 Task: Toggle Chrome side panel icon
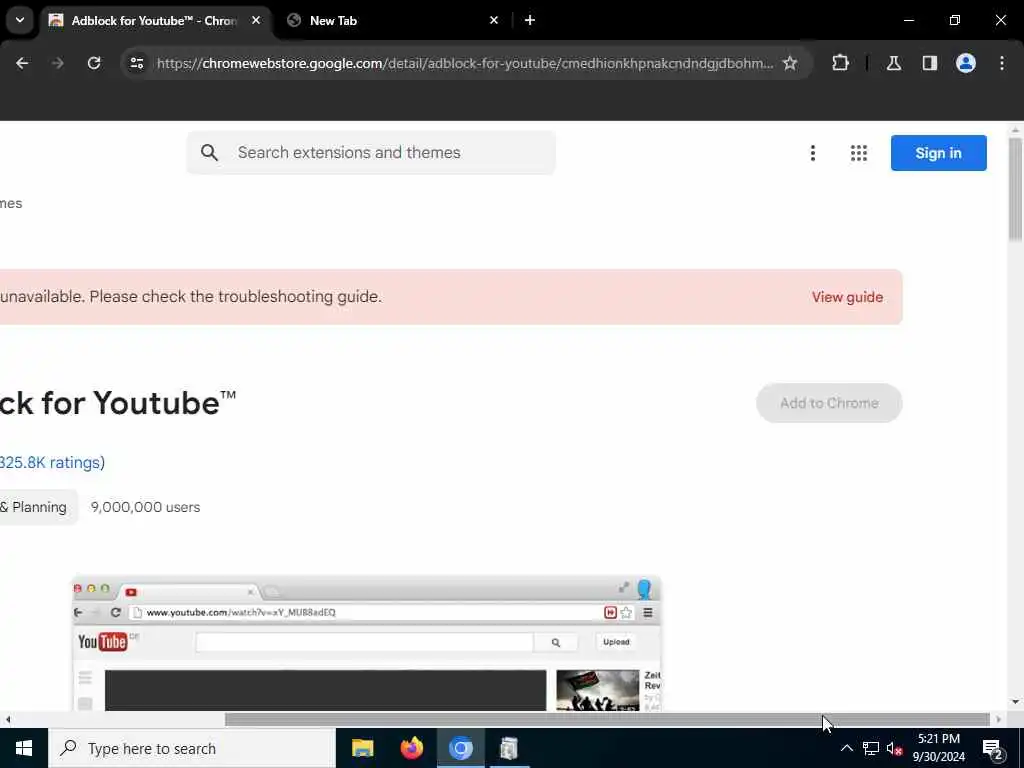(x=930, y=63)
